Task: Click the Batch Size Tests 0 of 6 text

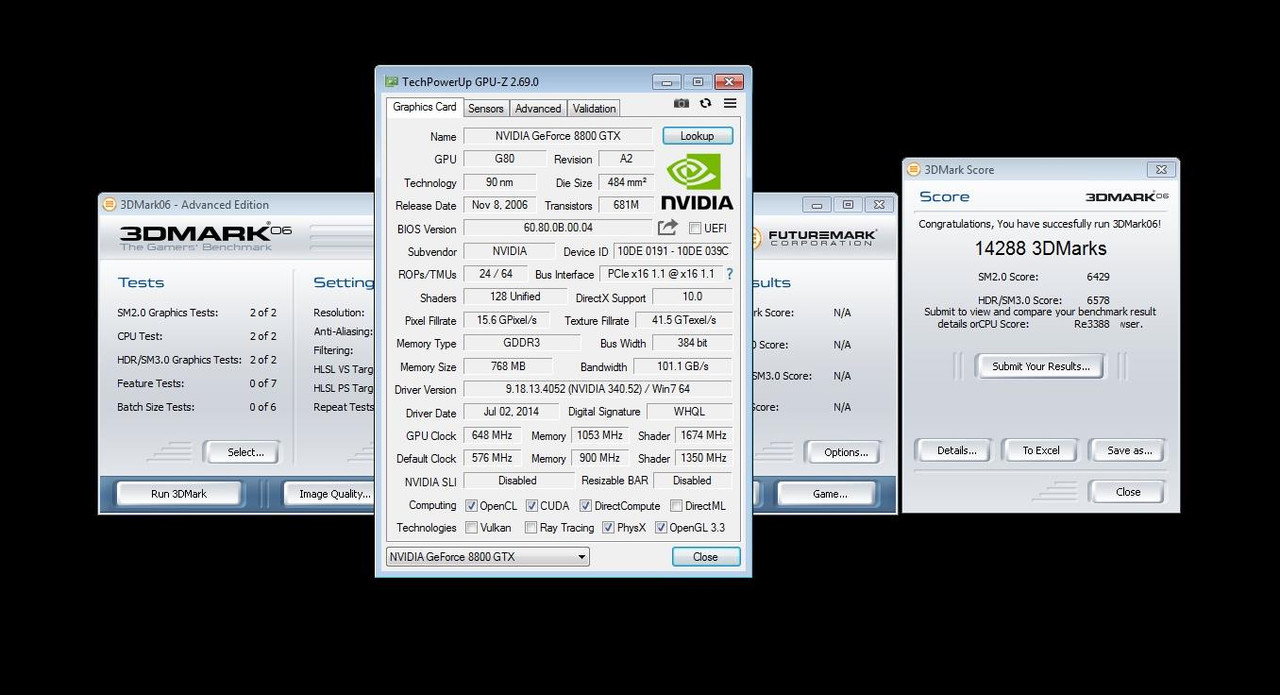Action: coord(263,407)
